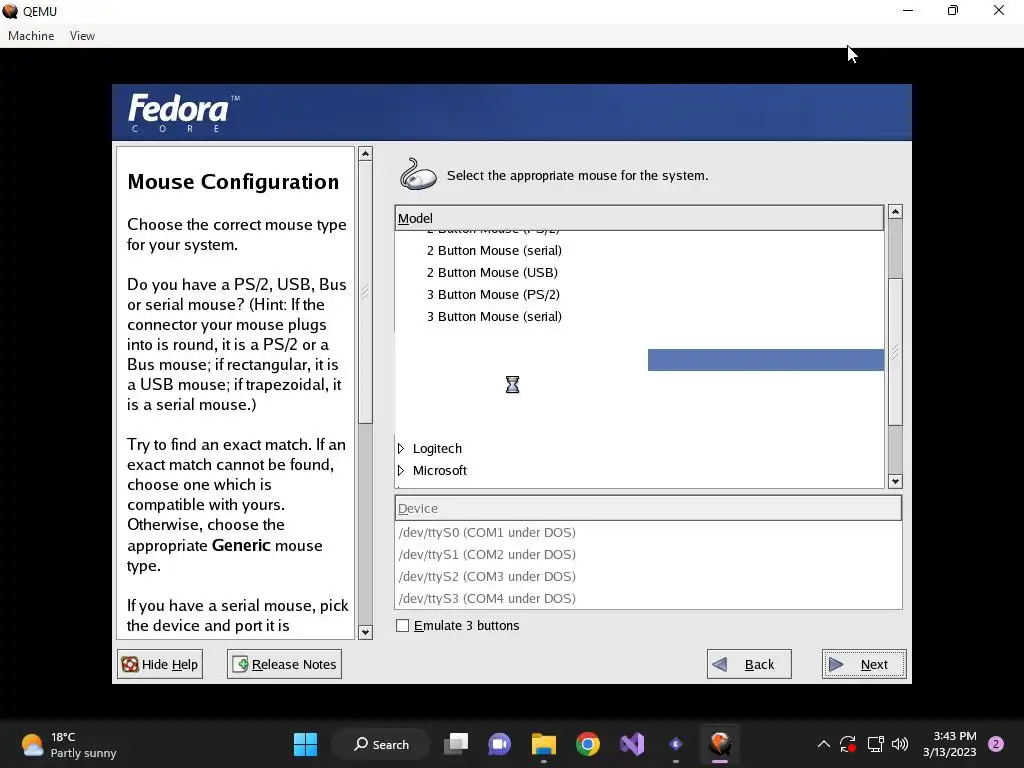The image size is (1024, 768).
Task: Open the purple diamond taskbar app
Action: (676, 744)
